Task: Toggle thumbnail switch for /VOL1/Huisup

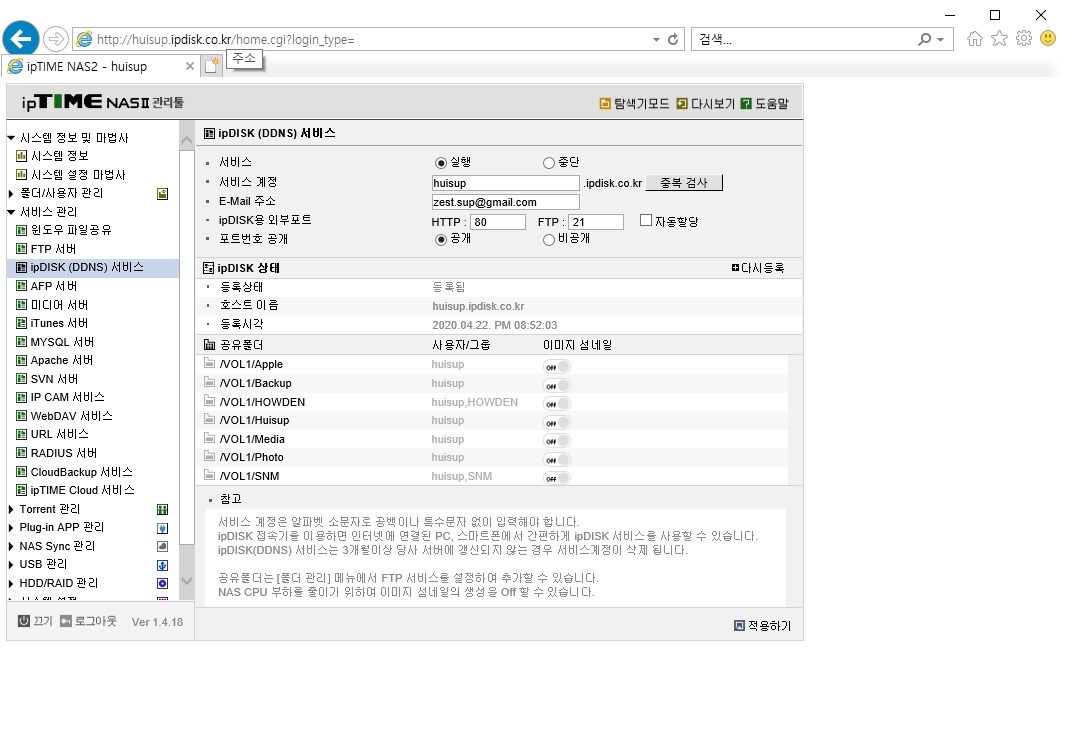Action: pos(557,423)
